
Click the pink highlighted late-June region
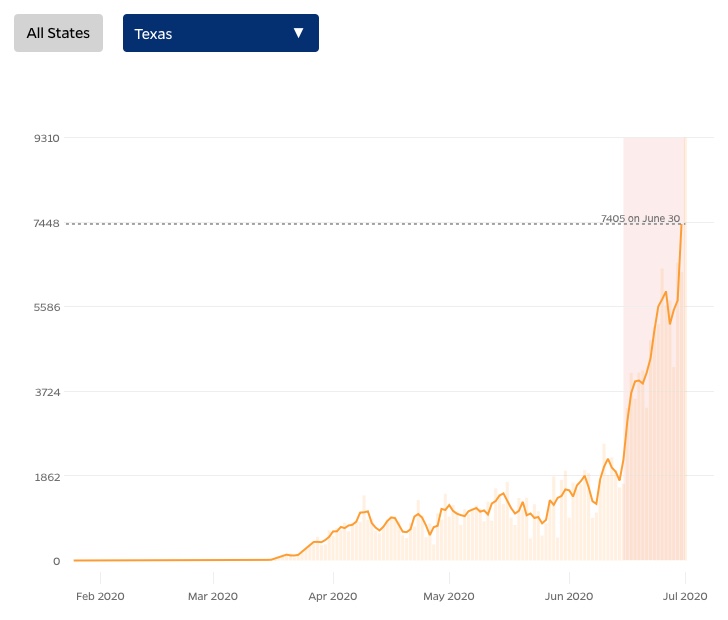pyautogui.click(x=655, y=348)
